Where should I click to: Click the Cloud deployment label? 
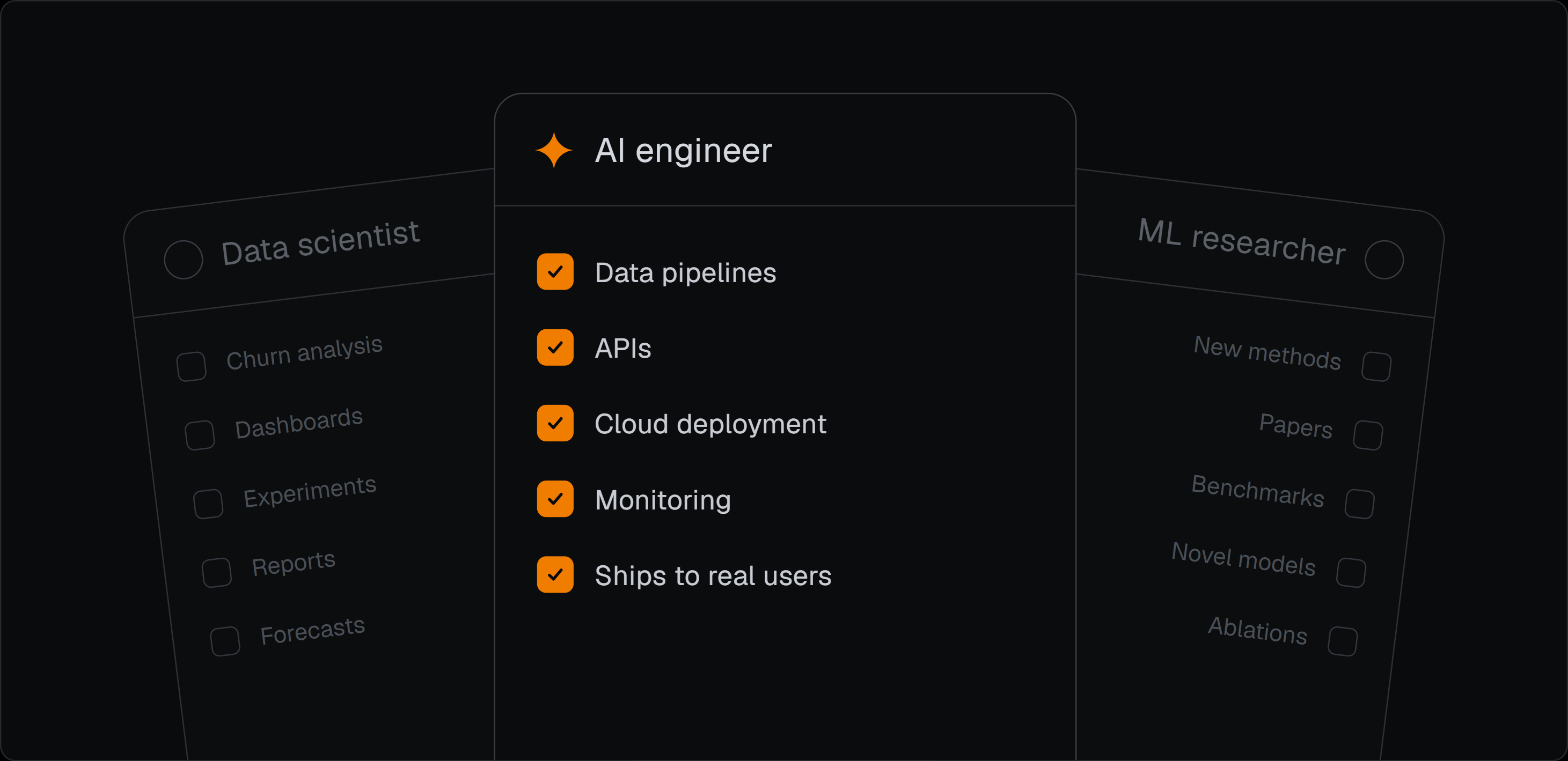(x=710, y=424)
